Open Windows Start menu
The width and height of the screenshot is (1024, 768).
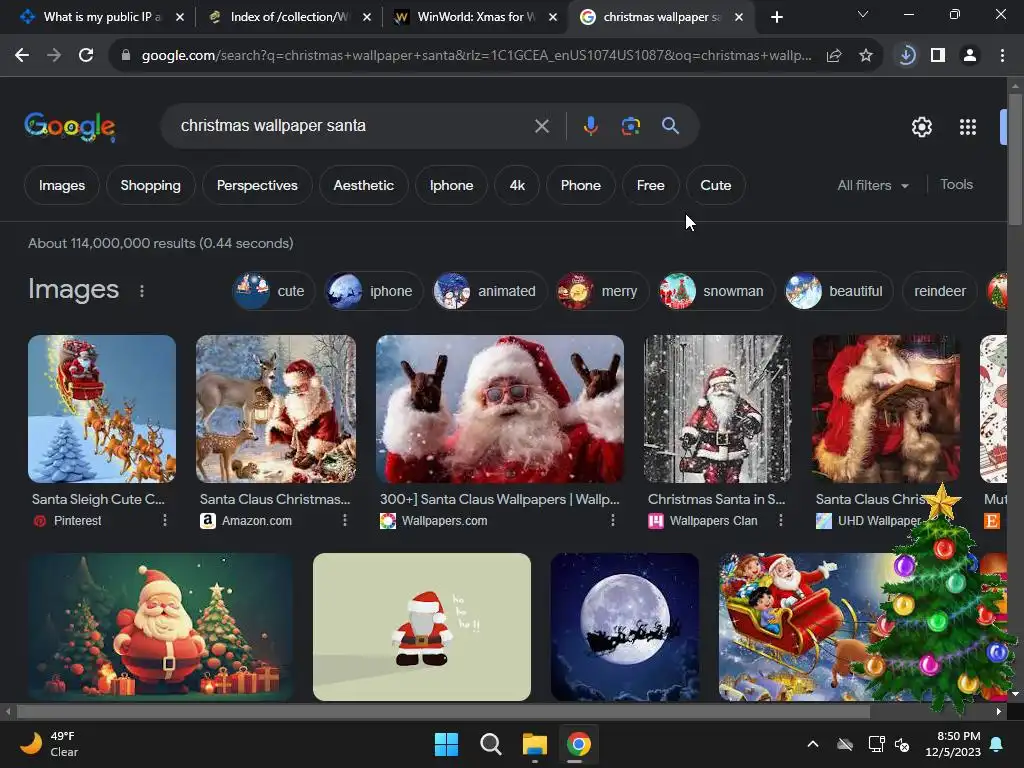click(447, 744)
